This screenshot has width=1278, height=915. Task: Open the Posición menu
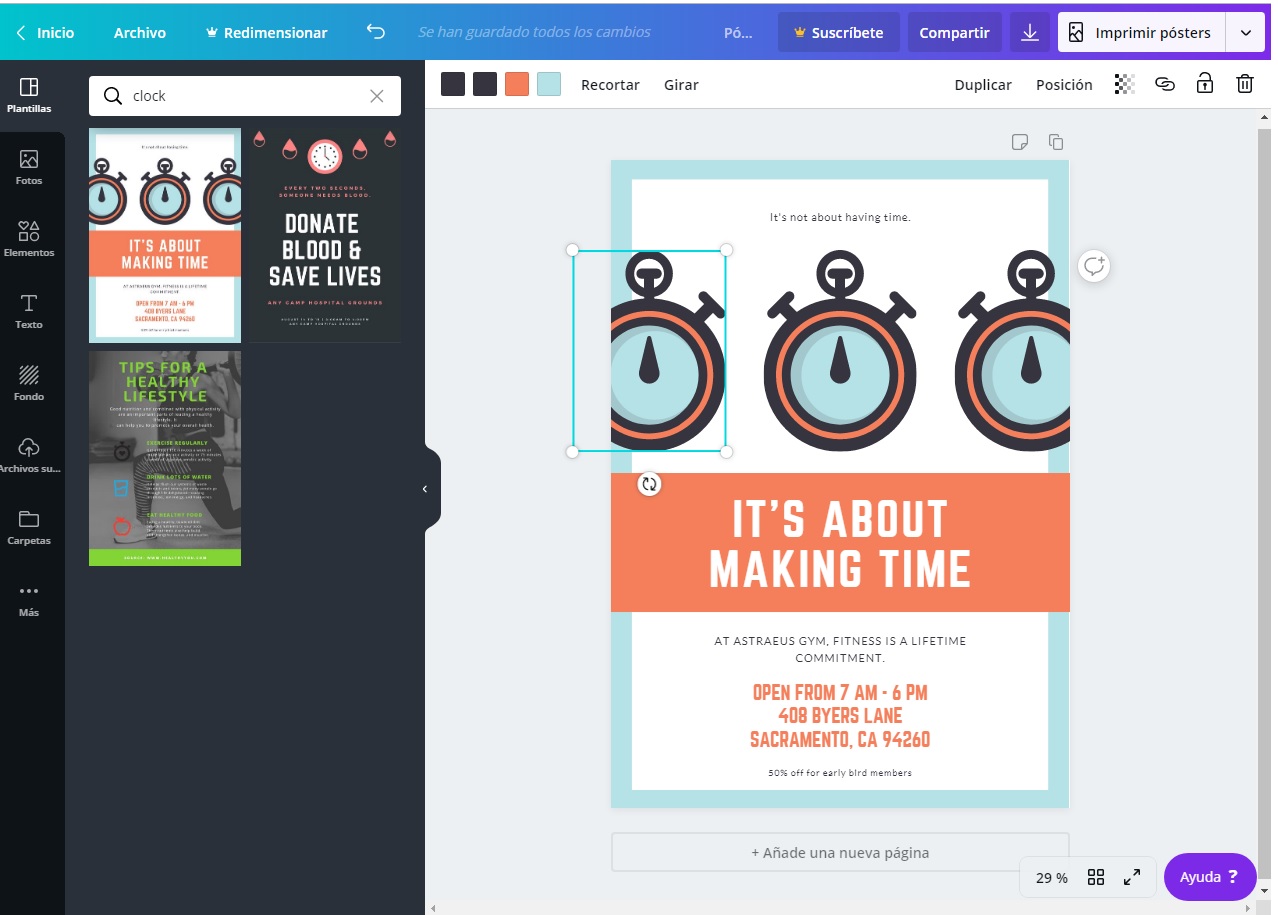[x=1064, y=85]
